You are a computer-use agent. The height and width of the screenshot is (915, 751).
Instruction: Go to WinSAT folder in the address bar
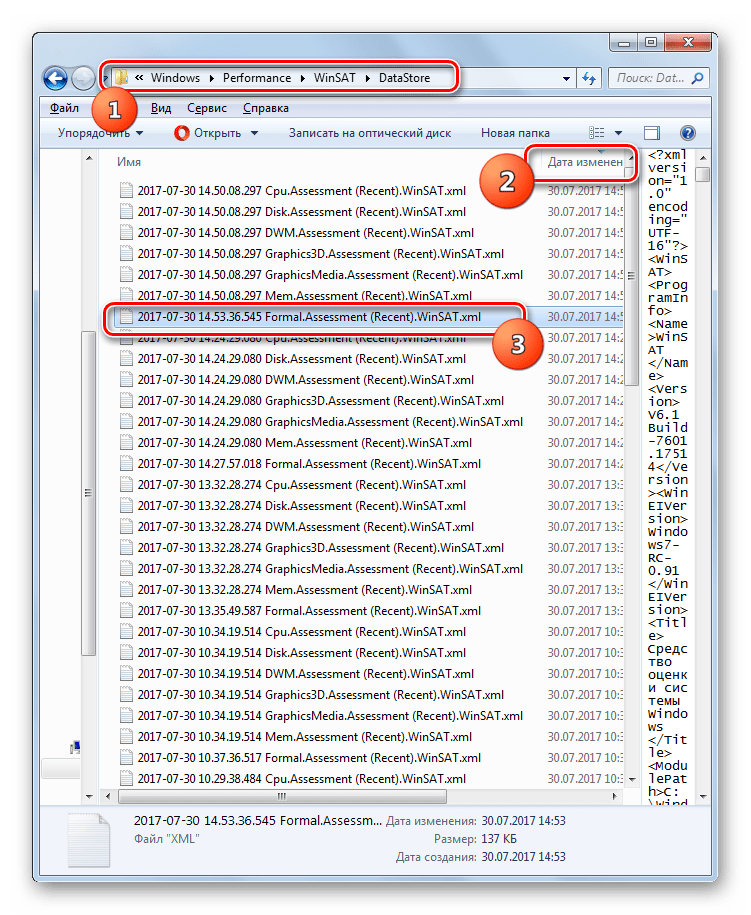(334, 78)
